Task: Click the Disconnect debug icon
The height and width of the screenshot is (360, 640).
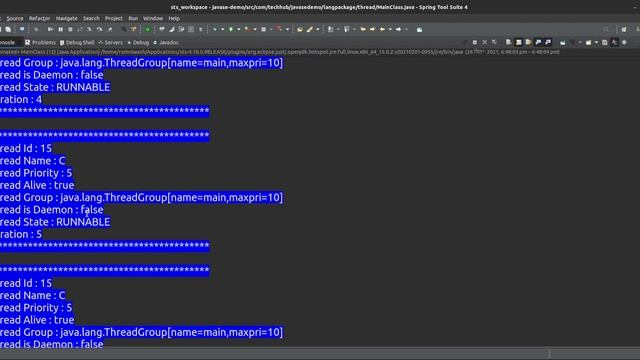Action: pyautogui.click(x=80, y=29)
